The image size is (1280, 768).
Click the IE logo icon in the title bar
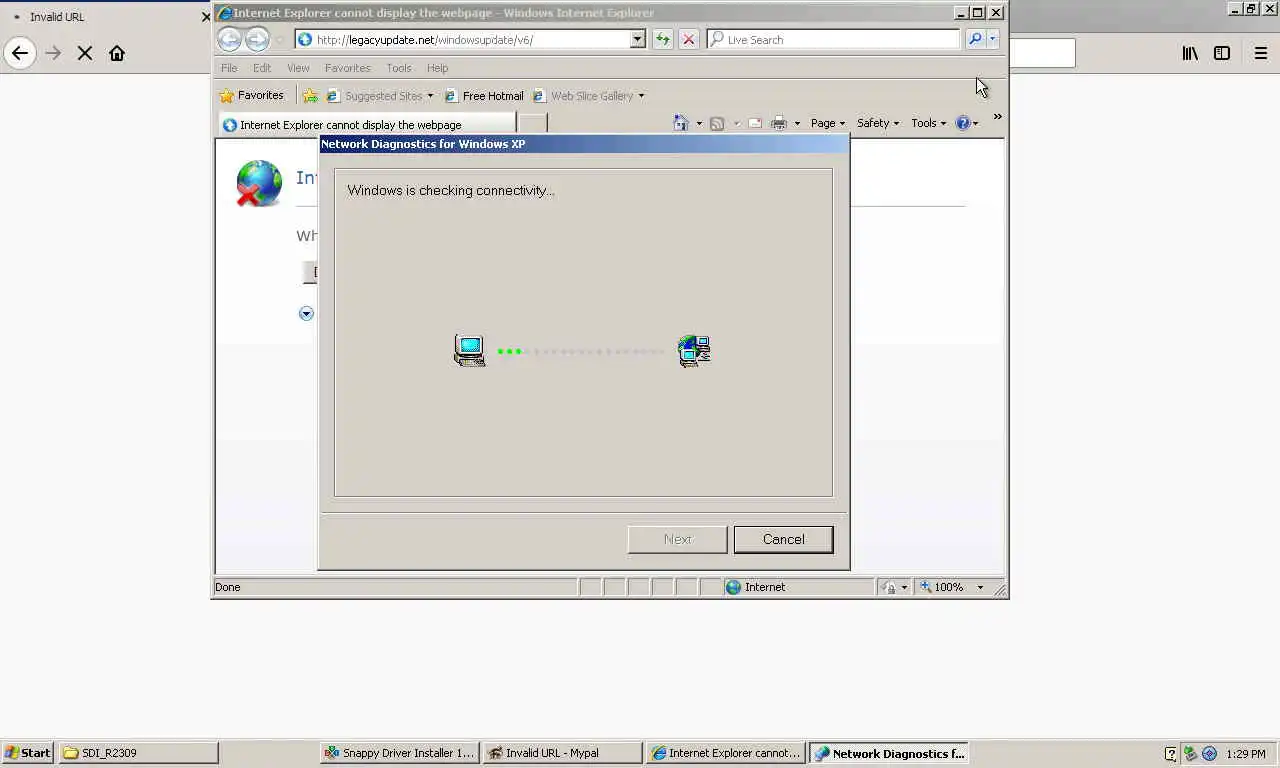tap(225, 13)
